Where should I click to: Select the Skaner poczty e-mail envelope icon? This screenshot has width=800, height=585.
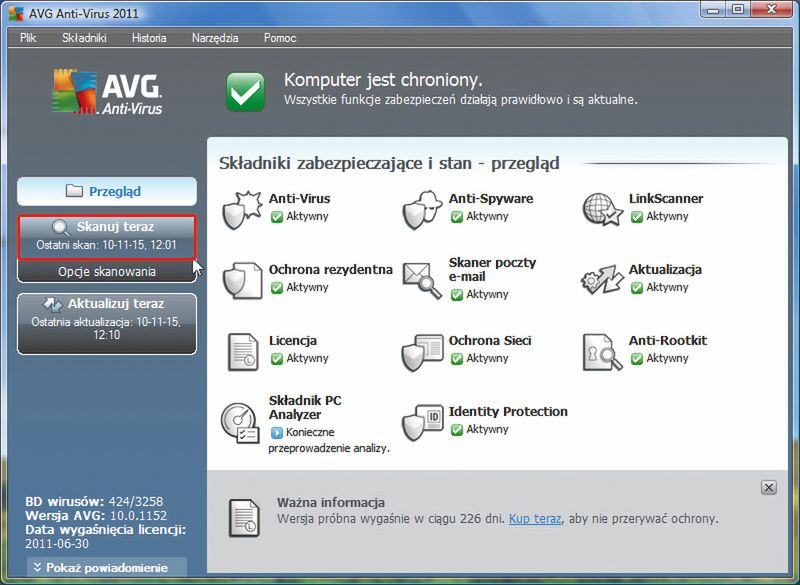click(x=420, y=278)
